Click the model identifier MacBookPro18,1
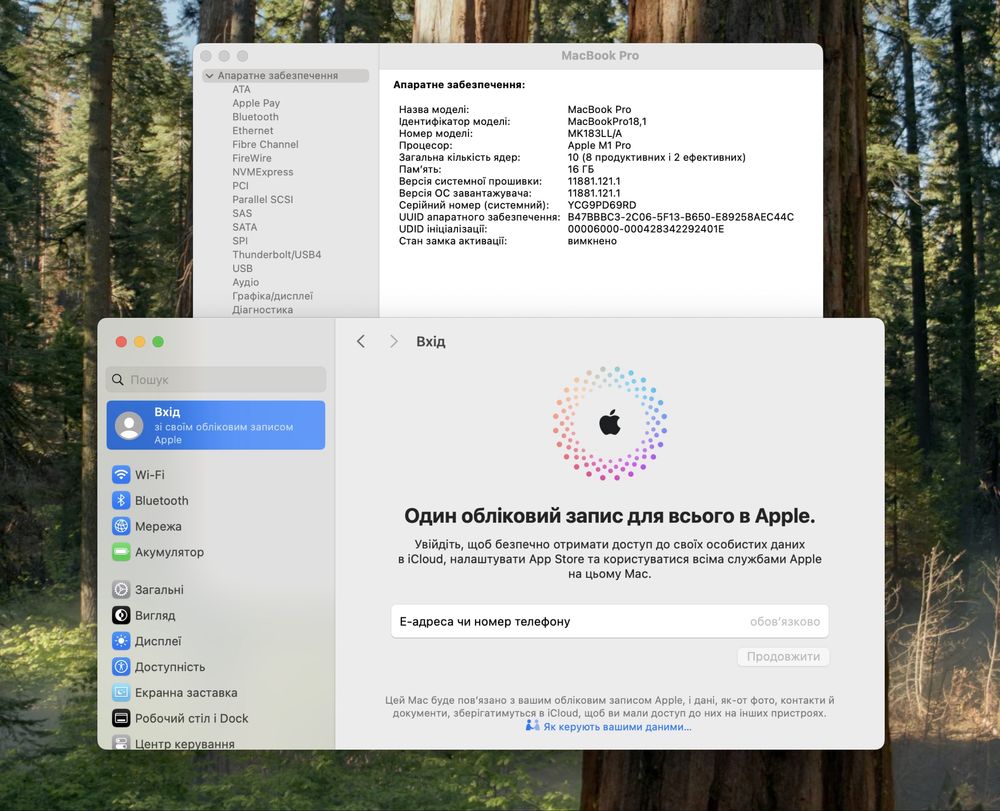This screenshot has height=811, width=1000. point(607,121)
